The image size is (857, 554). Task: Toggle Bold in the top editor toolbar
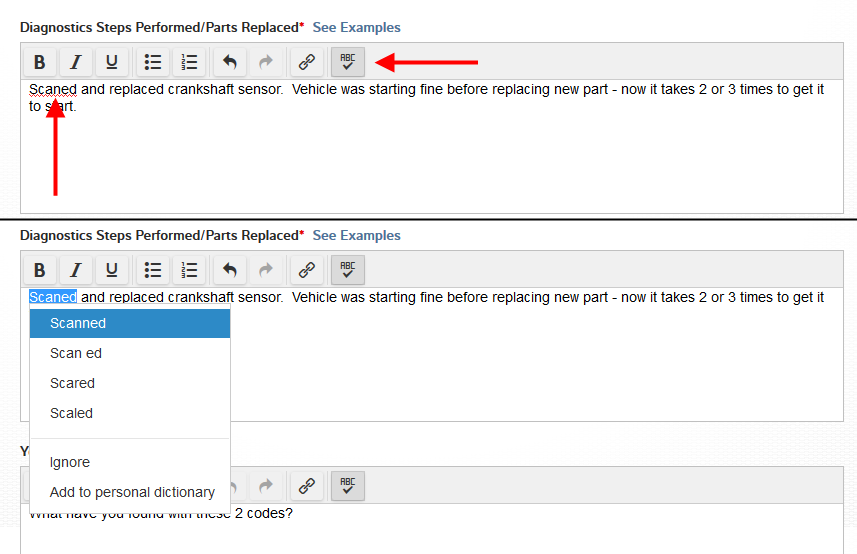click(x=39, y=62)
